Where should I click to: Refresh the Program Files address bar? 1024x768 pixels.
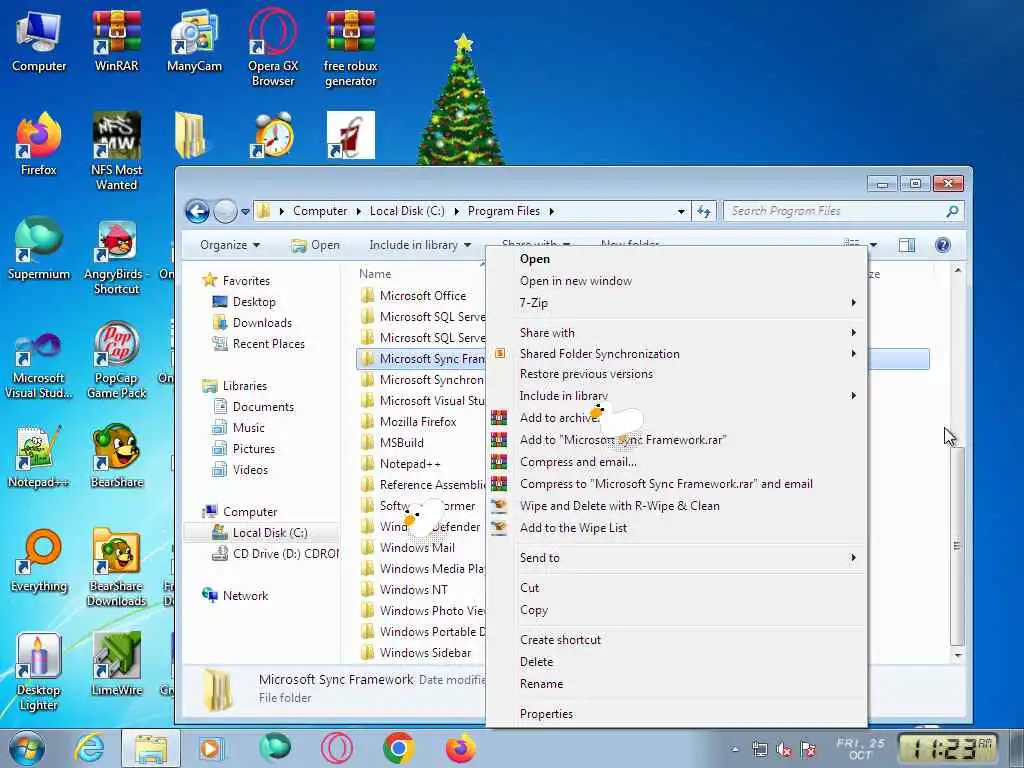pos(703,211)
